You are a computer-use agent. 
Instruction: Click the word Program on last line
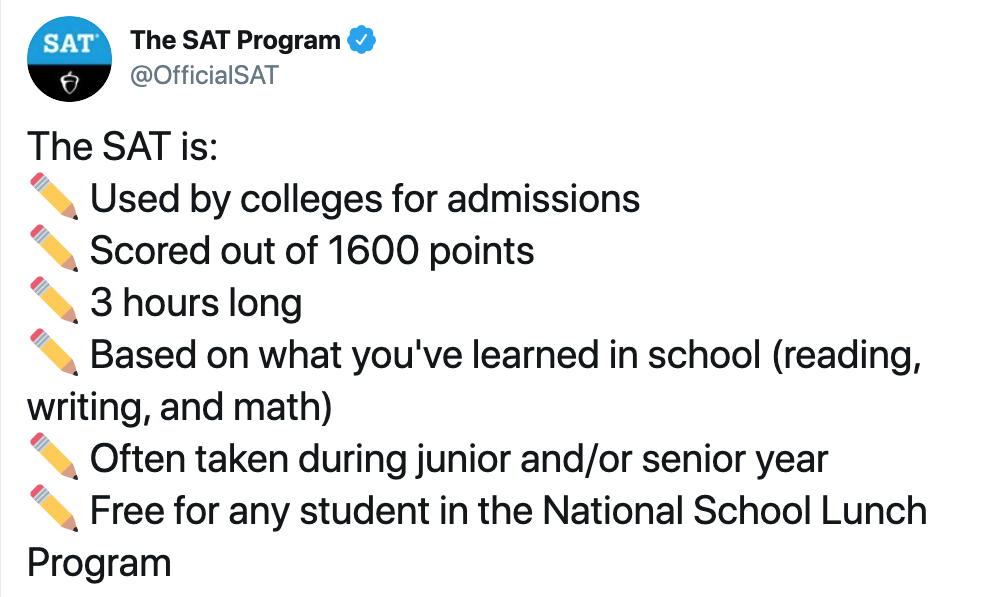(100, 563)
